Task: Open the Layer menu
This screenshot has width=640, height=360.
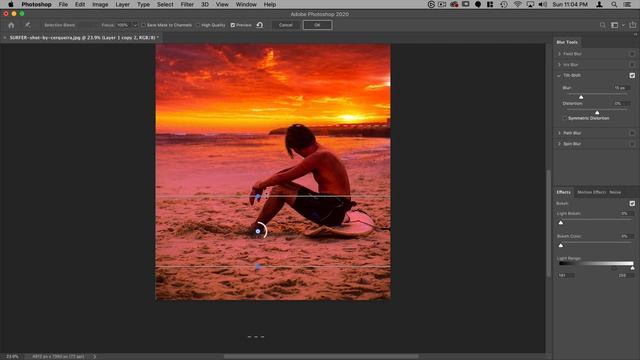Action: pos(122,4)
